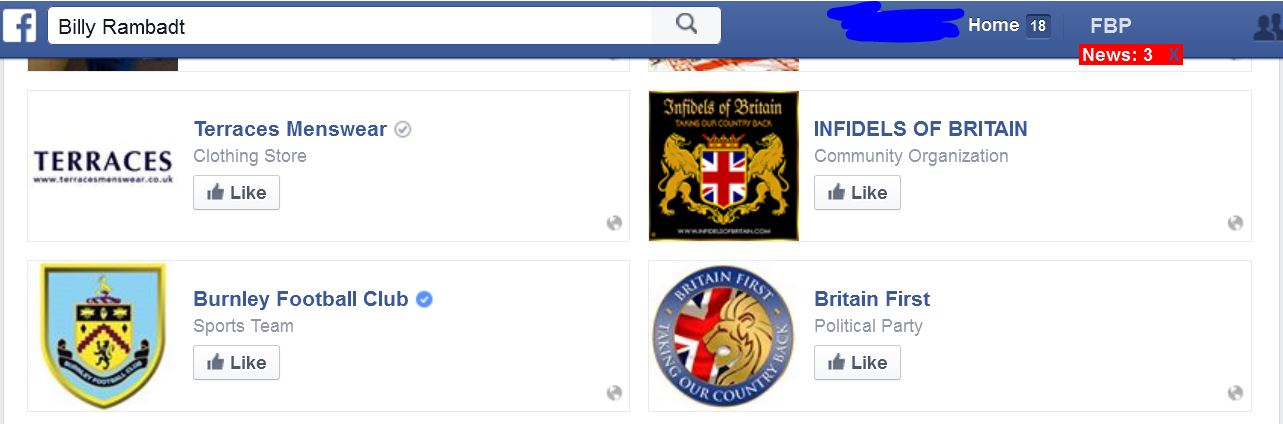Click the globe icon in Britain First card
1283x424 pixels.
[1236, 393]
